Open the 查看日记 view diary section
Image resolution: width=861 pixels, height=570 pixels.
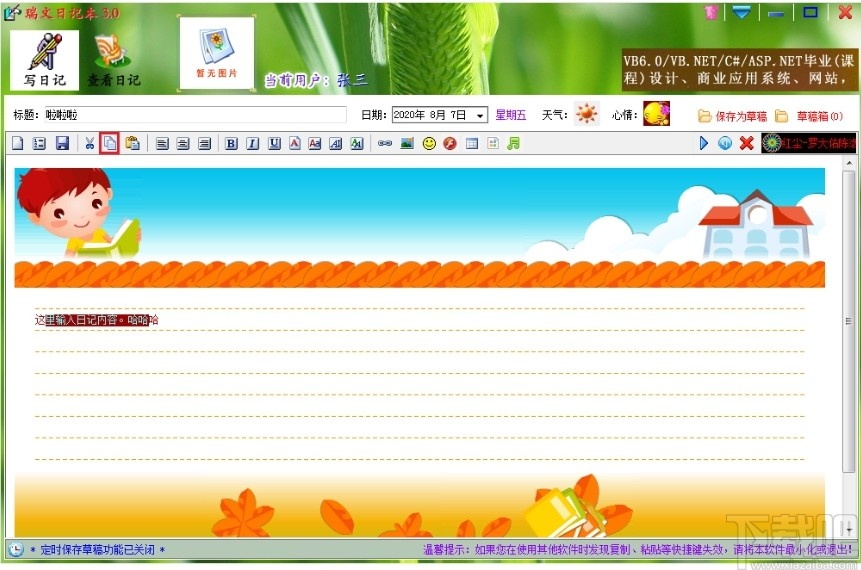(x=114, y=60)
